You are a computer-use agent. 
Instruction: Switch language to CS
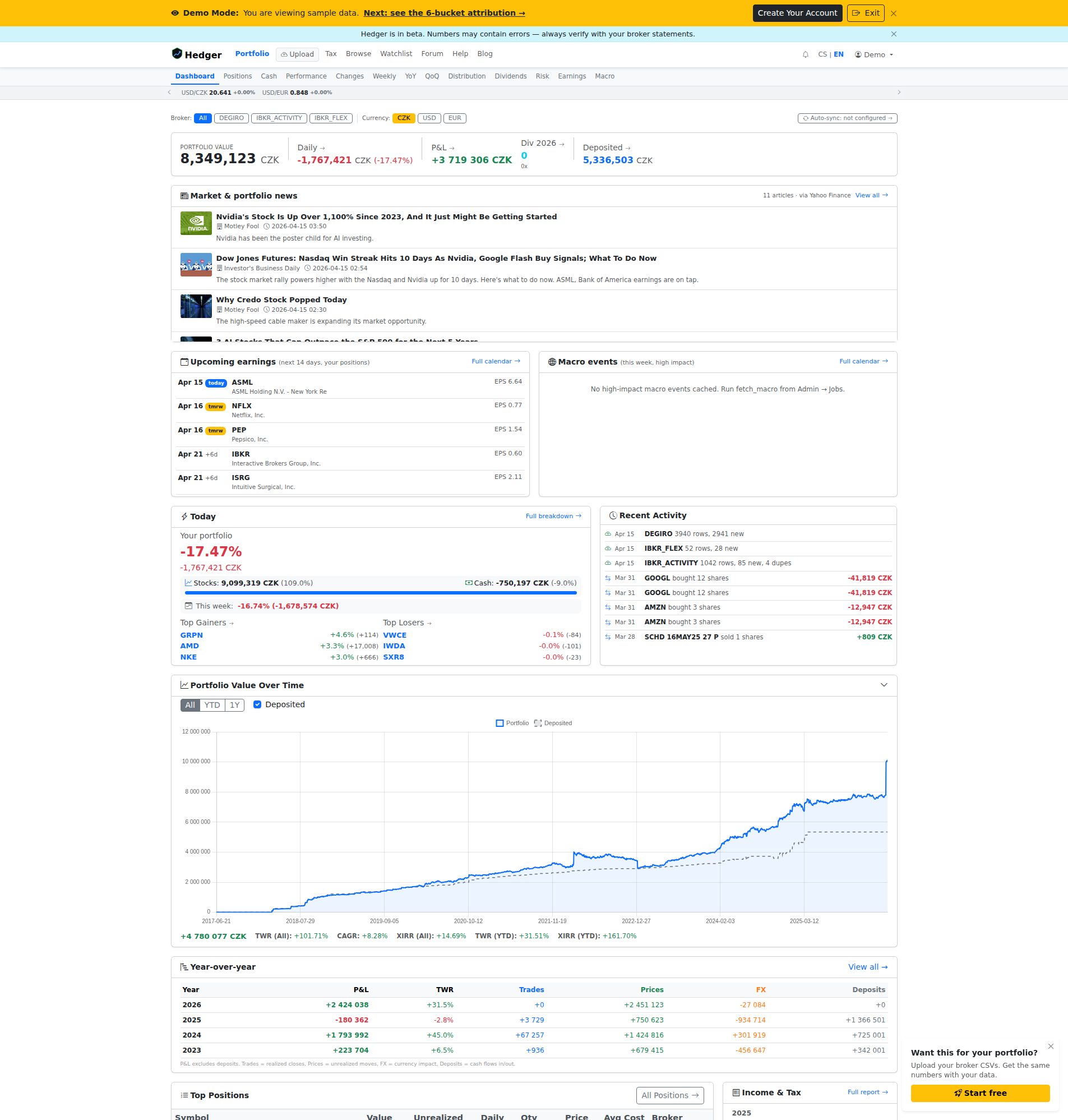[822, 54]
